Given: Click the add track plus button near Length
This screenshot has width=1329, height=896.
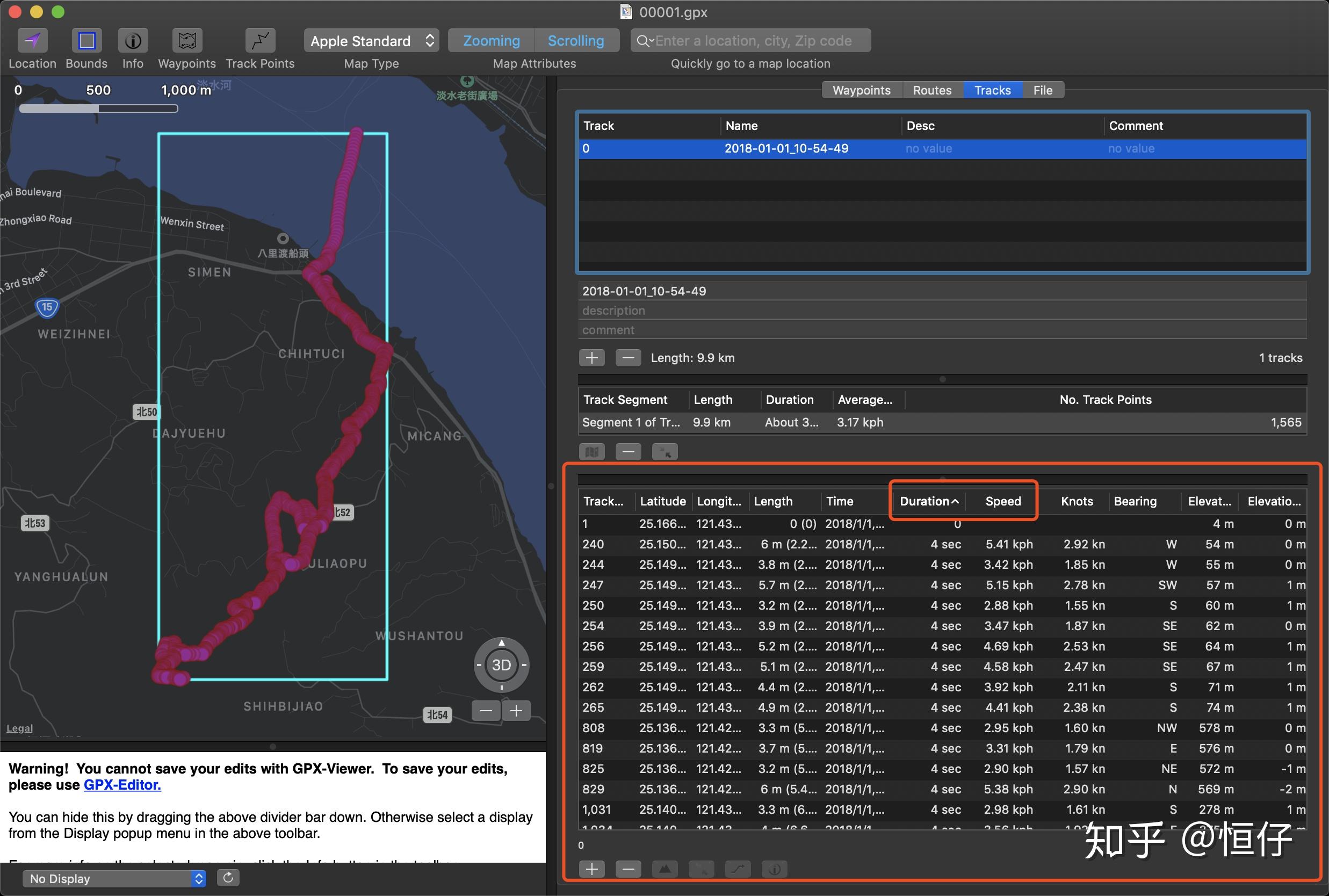Looking at the screenshot, I should pos(591,358).
